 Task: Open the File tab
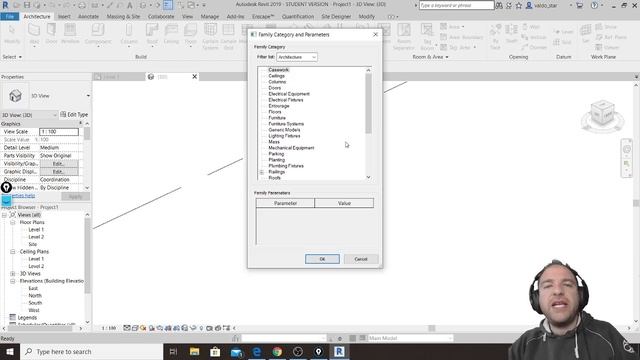point(10,16)
